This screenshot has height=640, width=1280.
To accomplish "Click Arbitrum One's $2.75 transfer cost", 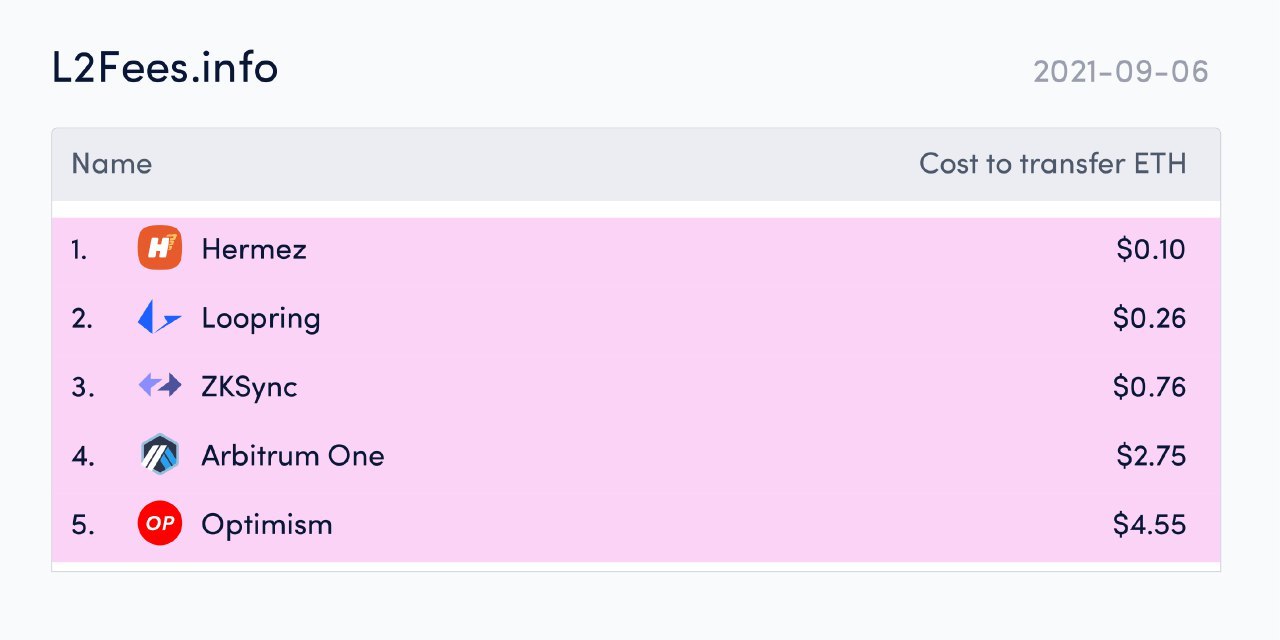I will pos(1152,456).
